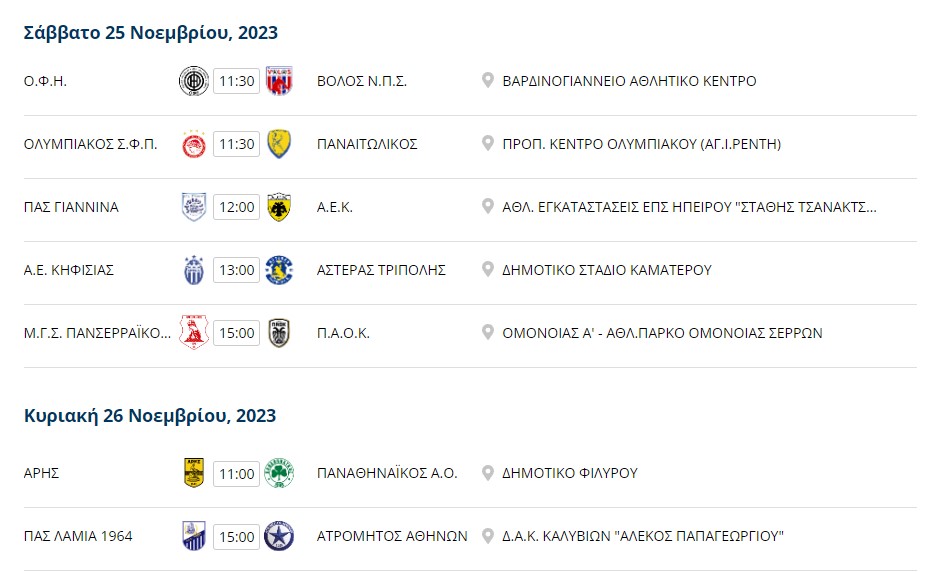Click the Κυριακή 26 Νοεμβρίου, 2023 heading
The width and height of the screenshot is (942, 572).
tap(150, 416)
